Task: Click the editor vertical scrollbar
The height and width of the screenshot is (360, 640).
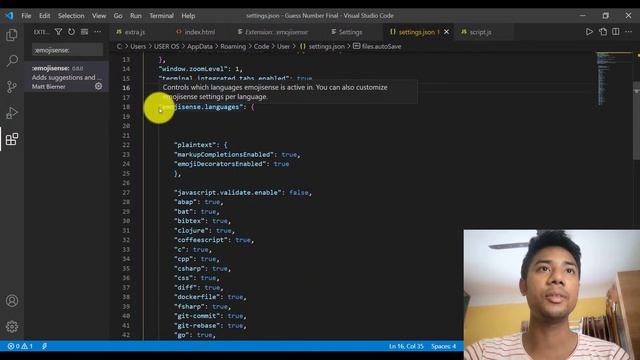Action: (636, 121)
